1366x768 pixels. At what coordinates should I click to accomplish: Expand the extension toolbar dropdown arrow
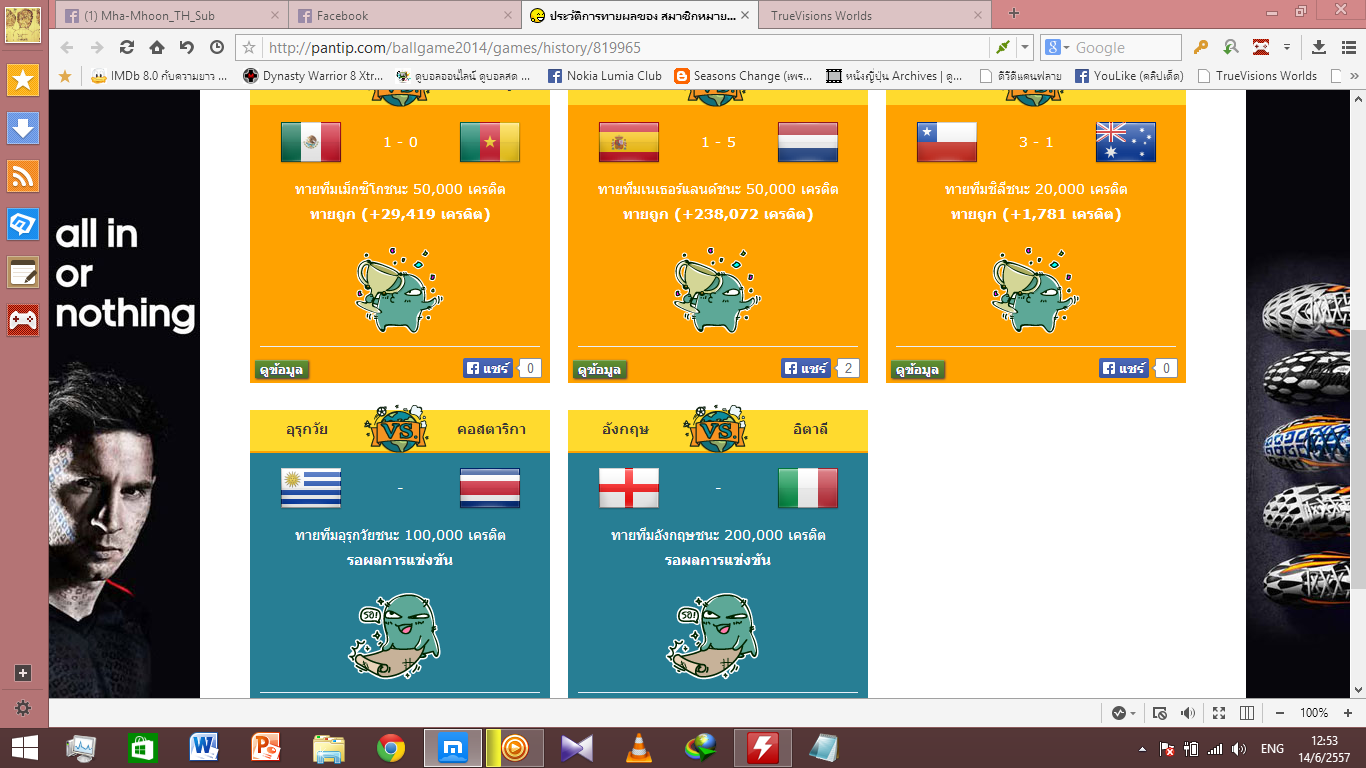[1287, 47]
